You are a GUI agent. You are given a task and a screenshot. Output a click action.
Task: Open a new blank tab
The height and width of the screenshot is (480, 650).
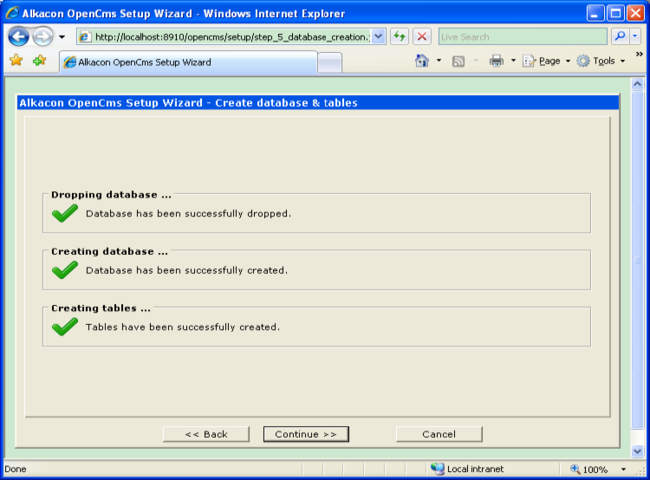330,63
